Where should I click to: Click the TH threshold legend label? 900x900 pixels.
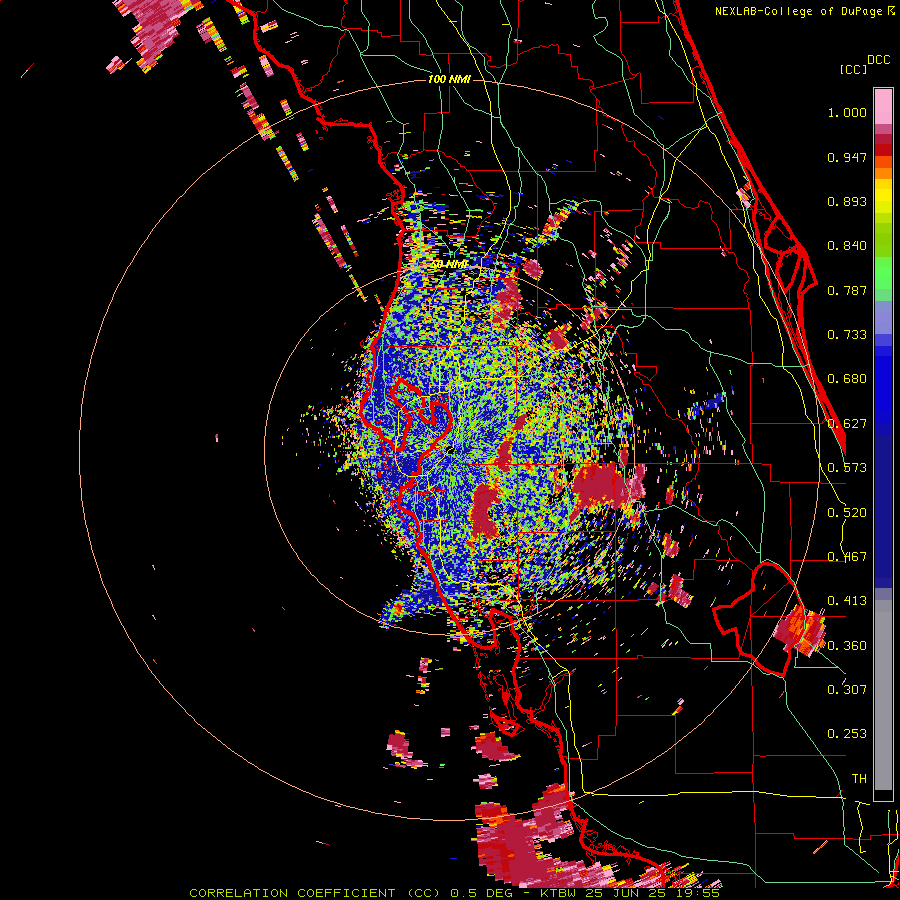(x=859, y=779)
